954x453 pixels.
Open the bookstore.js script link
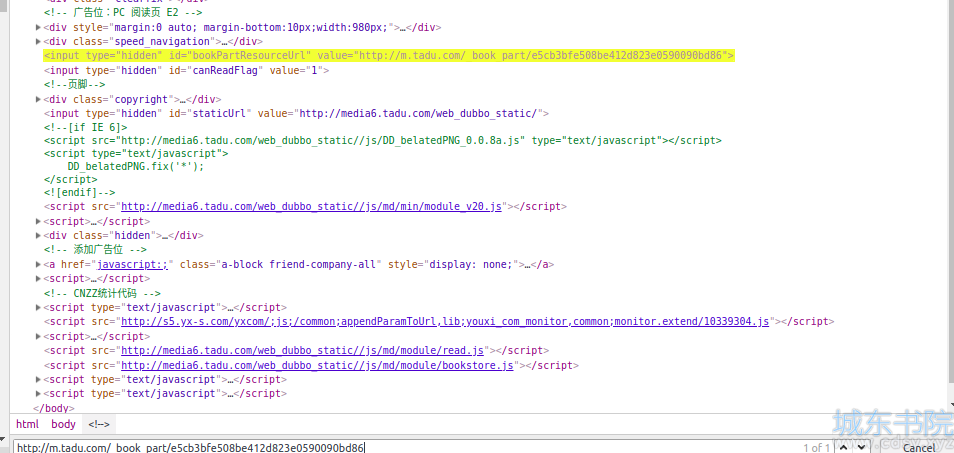[x=318, y=365]
